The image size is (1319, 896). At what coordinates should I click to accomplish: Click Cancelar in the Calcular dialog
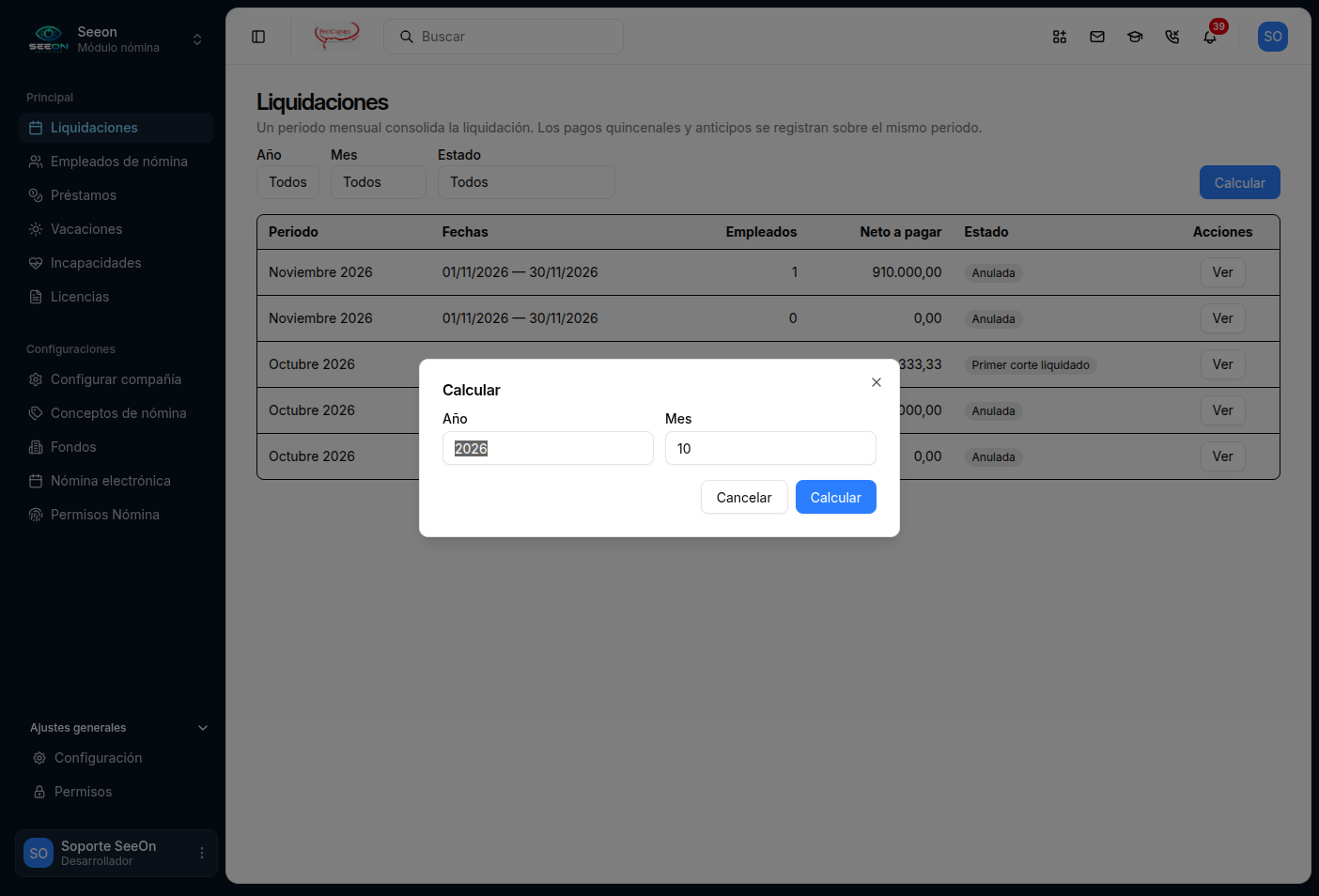point(744,497)
